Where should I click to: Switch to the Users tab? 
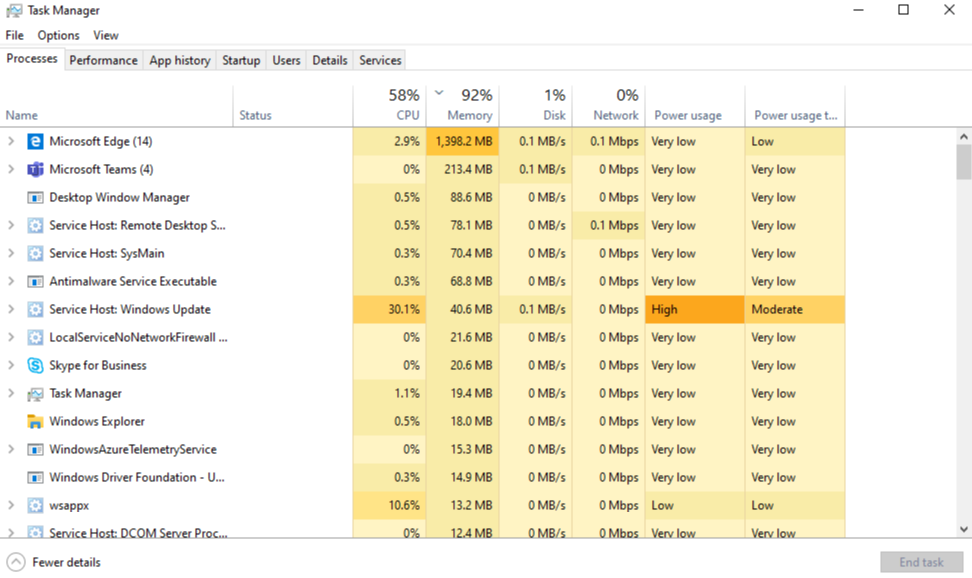click(x=286, y=60)
